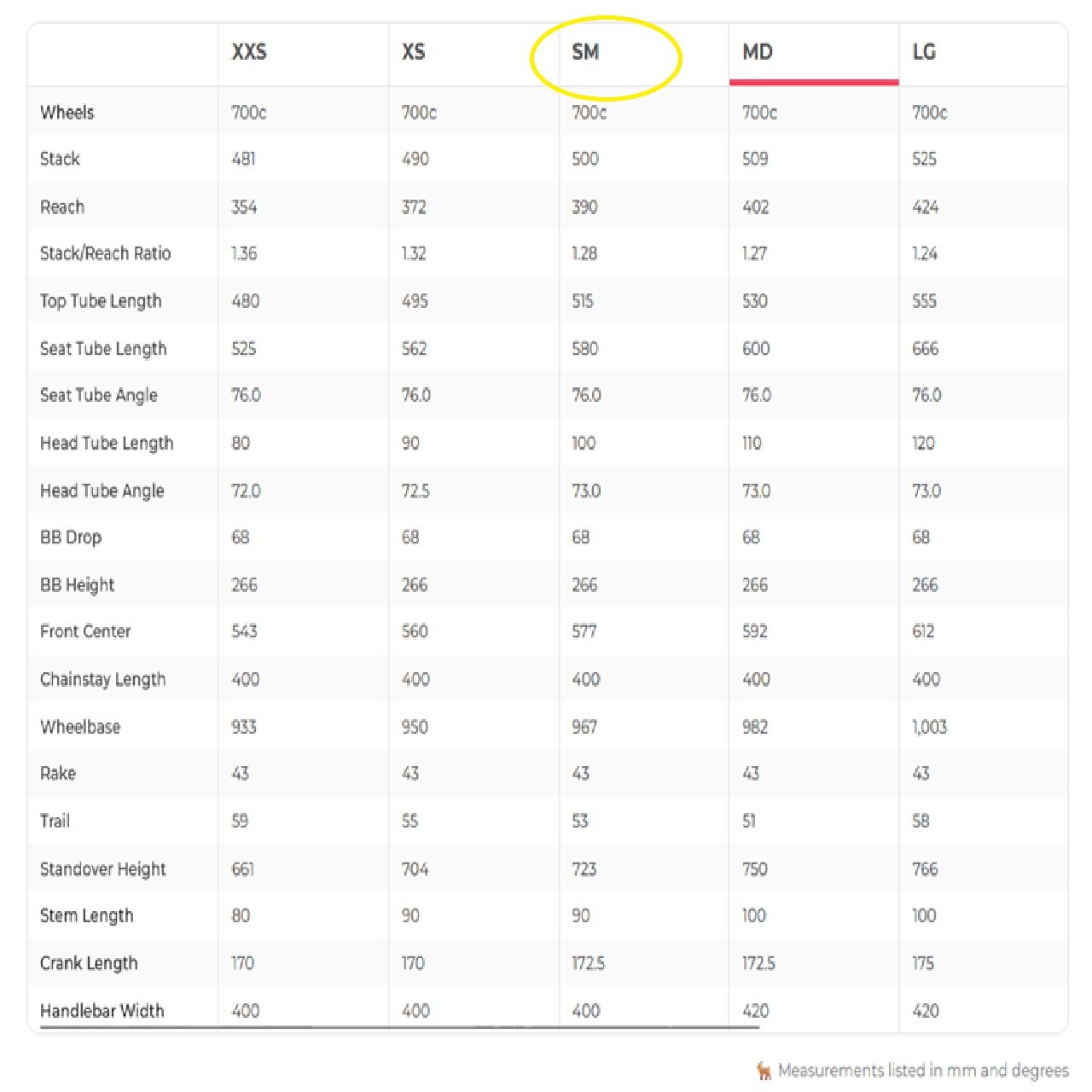The height and width of the screenshot is (1092, 1092).
Task: Select the Wheels row label
Action: (67, 113)
